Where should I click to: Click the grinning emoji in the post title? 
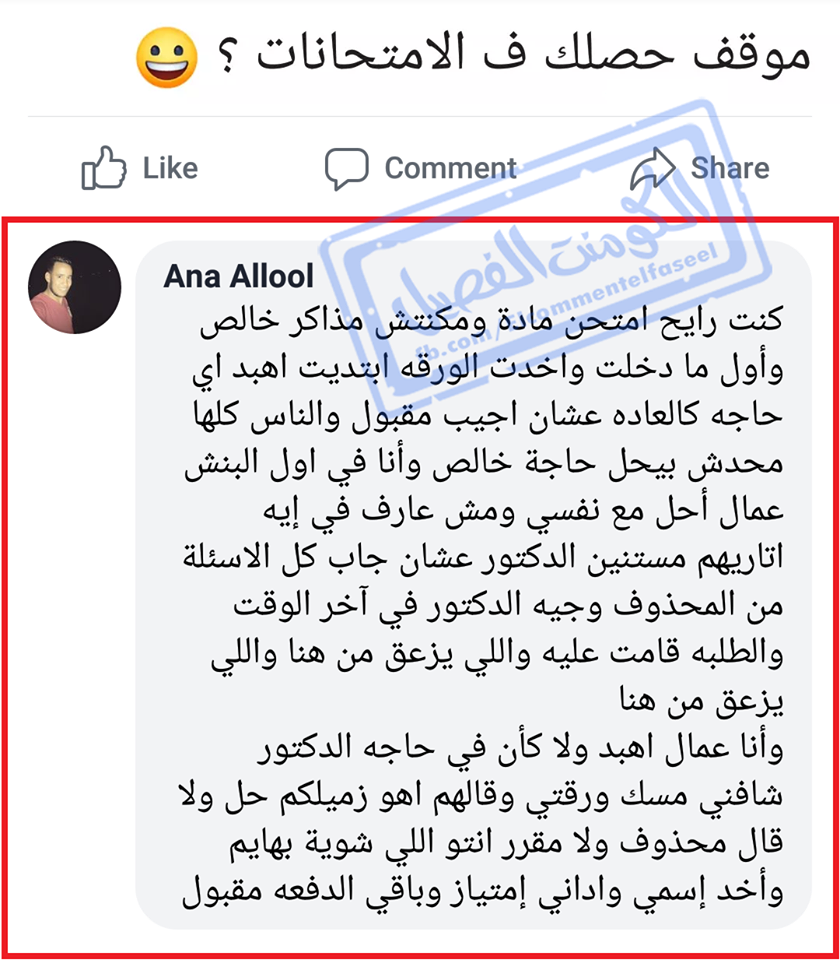point(167,58)
